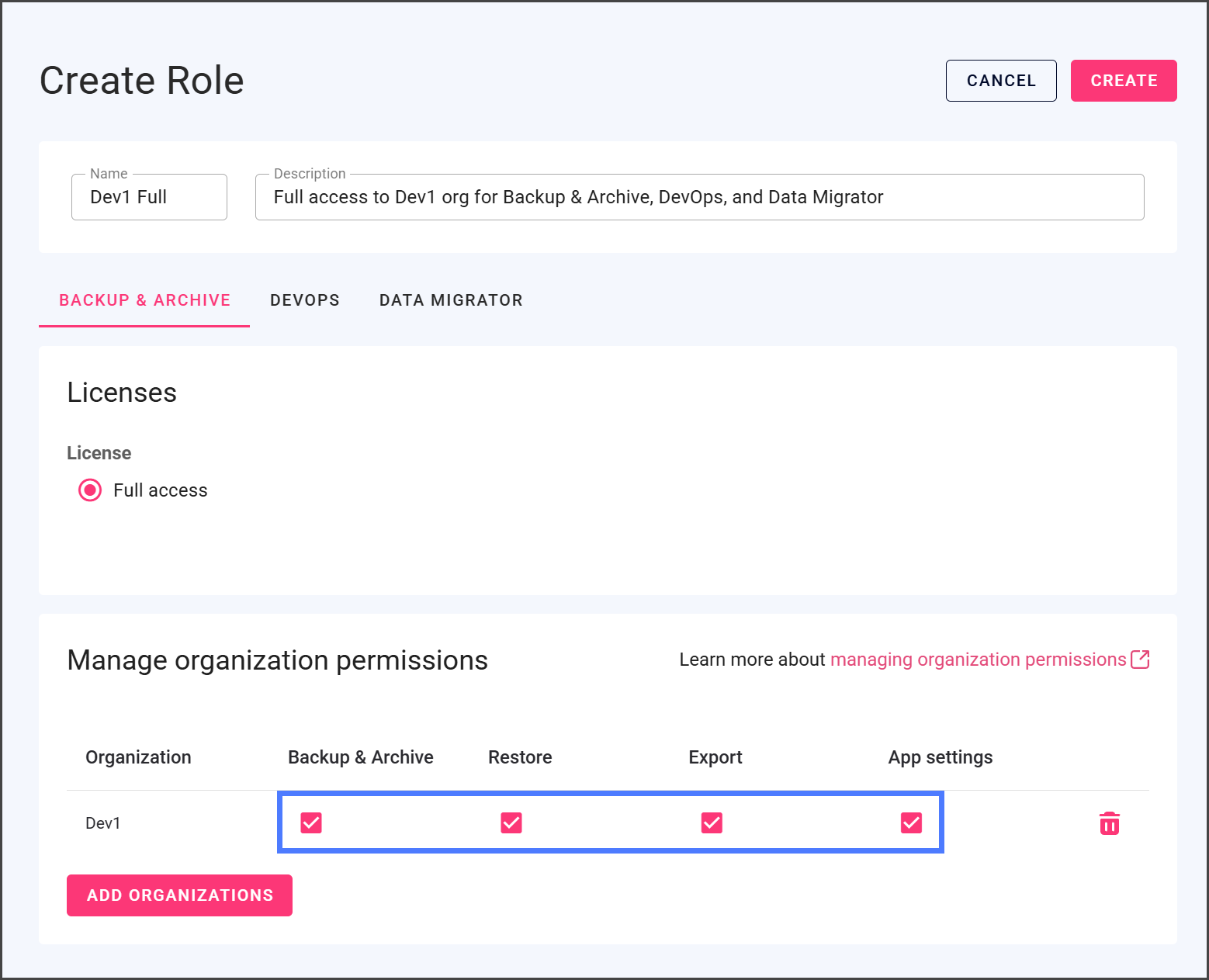Click the Organization column header
This screenshot has height=980, width=1209.
[x=138, y=757]
